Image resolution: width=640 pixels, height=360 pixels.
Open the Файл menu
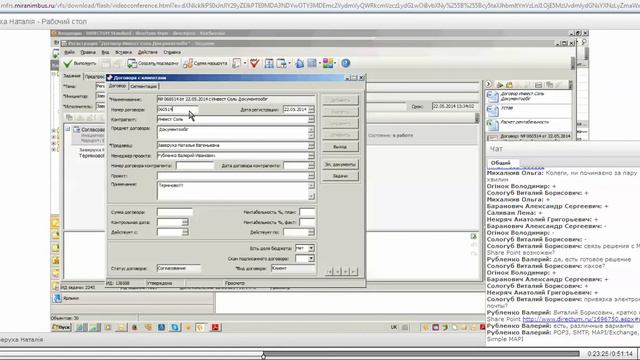click(x=69, y=52)
